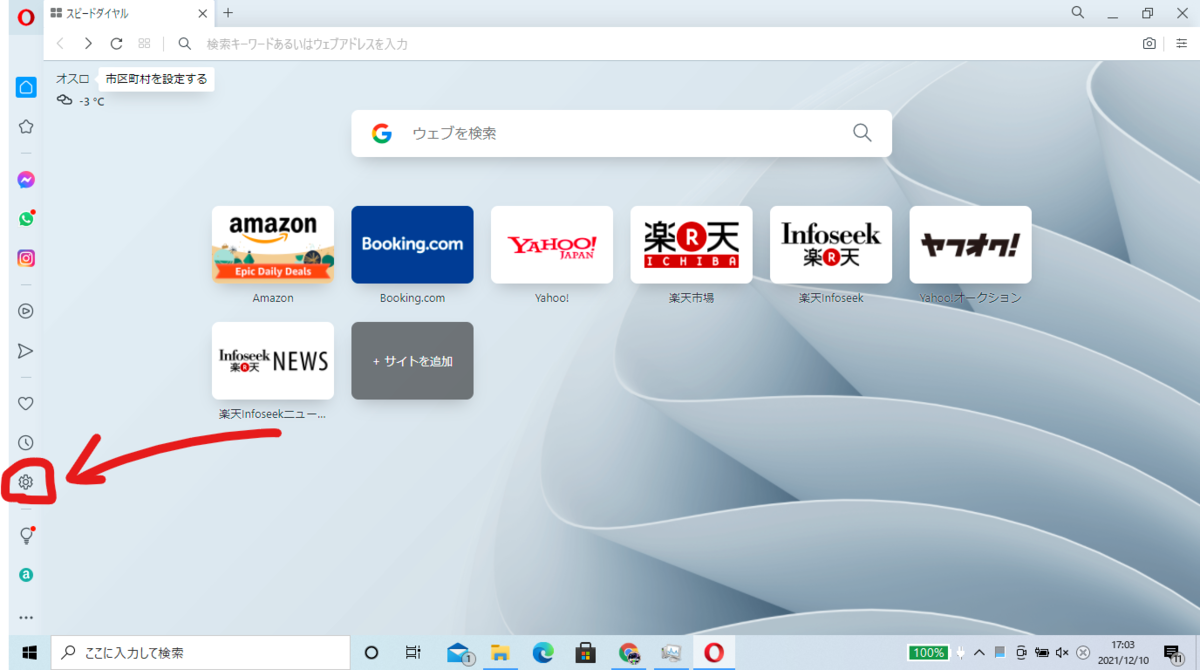Open Settings gear icon in sidebar

(x=26, y=483)
